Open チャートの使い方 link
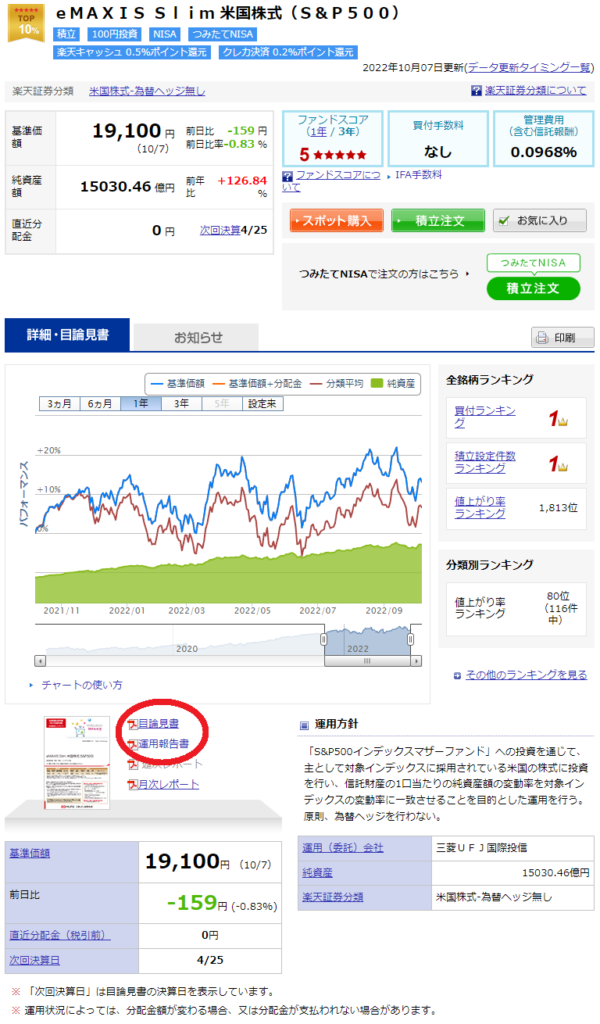The width and height of the screenshot is (600, 1024). pos(82,685)
